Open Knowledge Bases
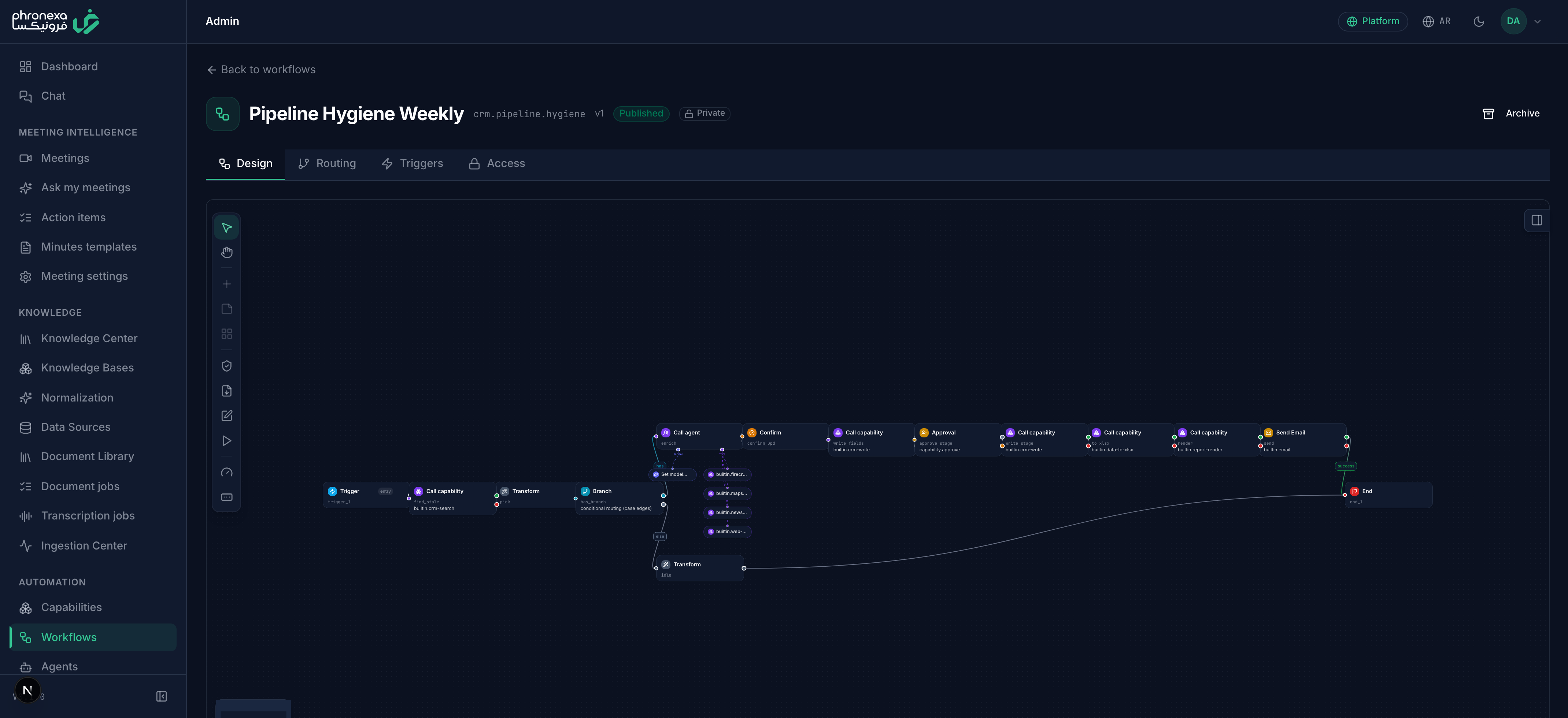The height and width of the screenshot is (718, 1568). point(93,368)
